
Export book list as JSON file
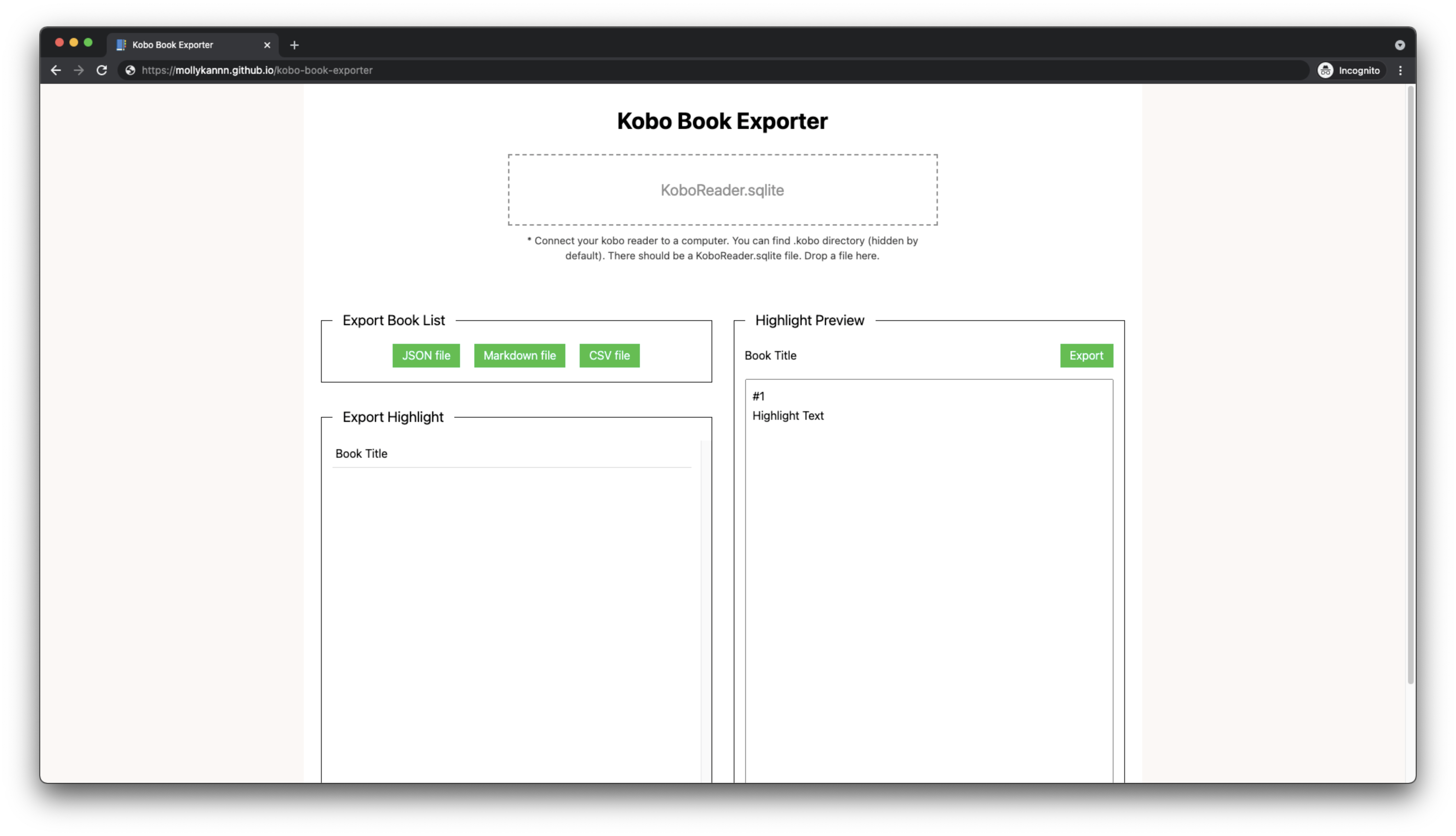pyautogui.click(x=425, y=355)
